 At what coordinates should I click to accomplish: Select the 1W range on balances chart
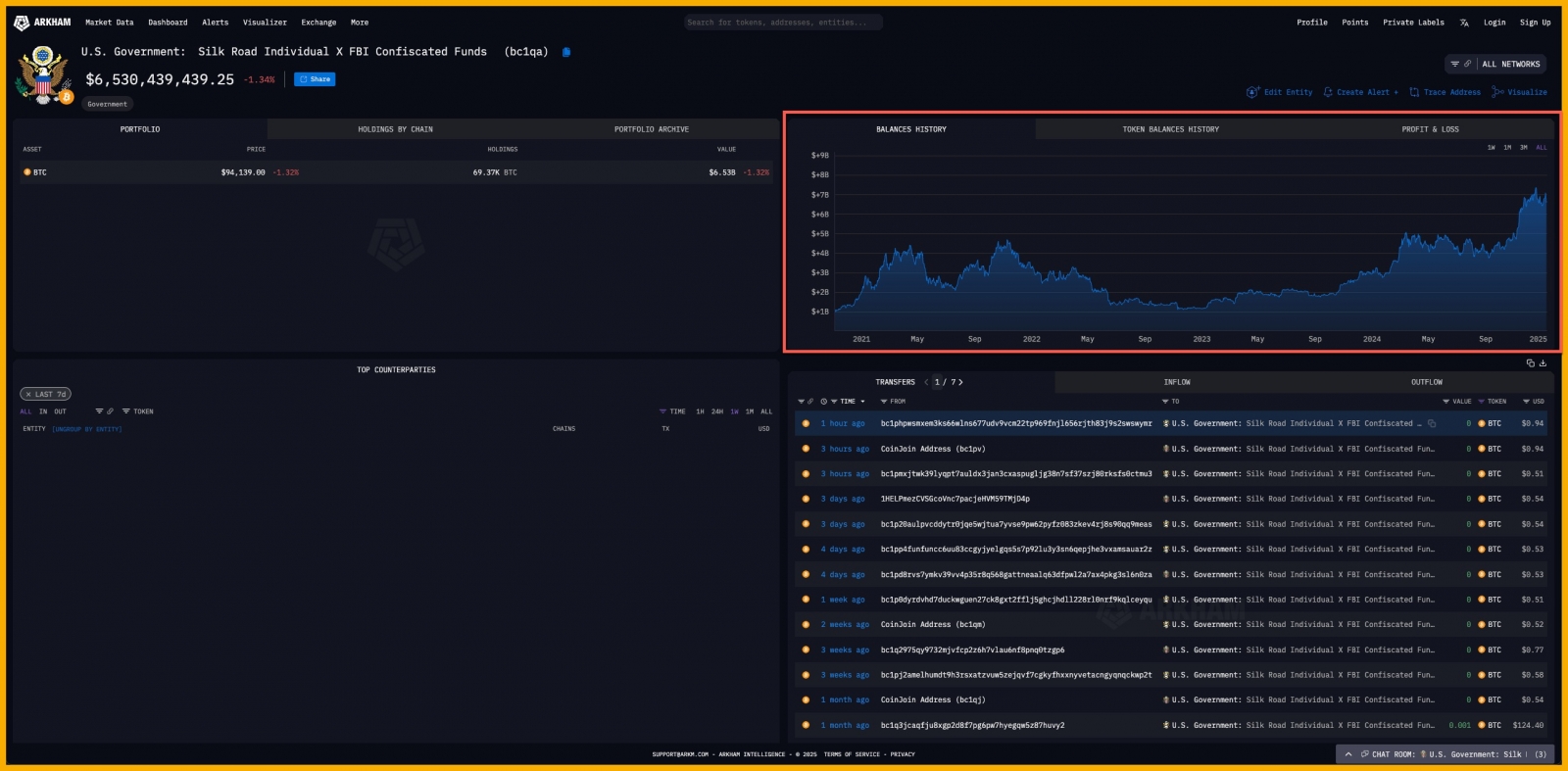click(1492, 148)
